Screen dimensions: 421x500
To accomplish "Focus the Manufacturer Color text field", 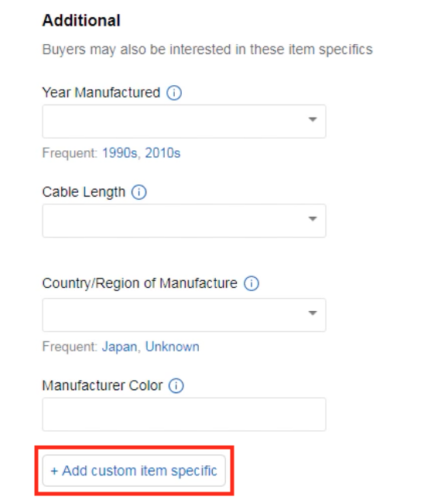I will [184, 414].
